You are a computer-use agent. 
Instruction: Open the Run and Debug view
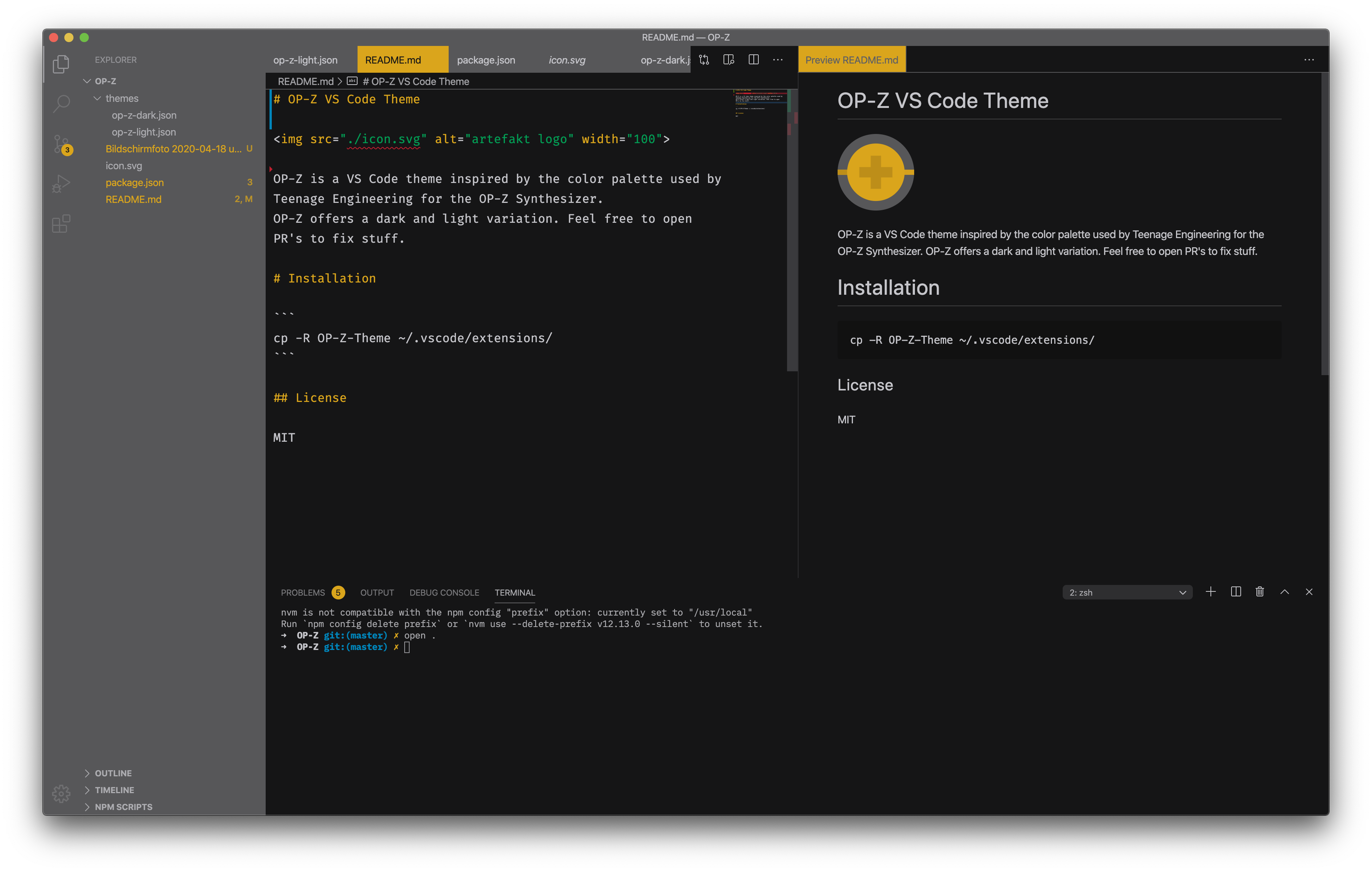click(61, 183)
